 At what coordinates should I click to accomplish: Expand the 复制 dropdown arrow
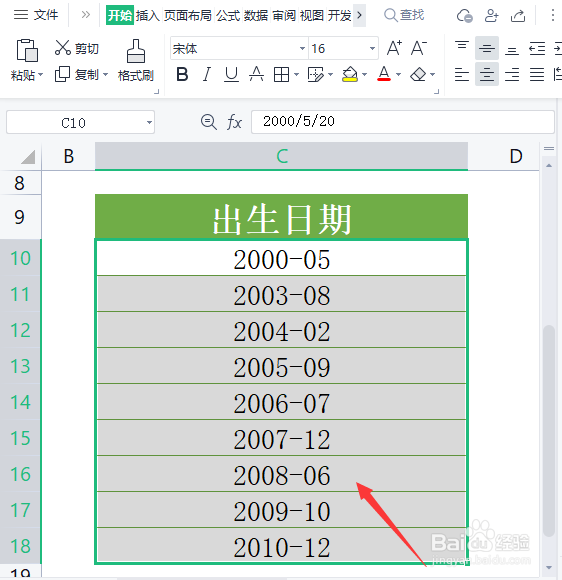[105, 74]
